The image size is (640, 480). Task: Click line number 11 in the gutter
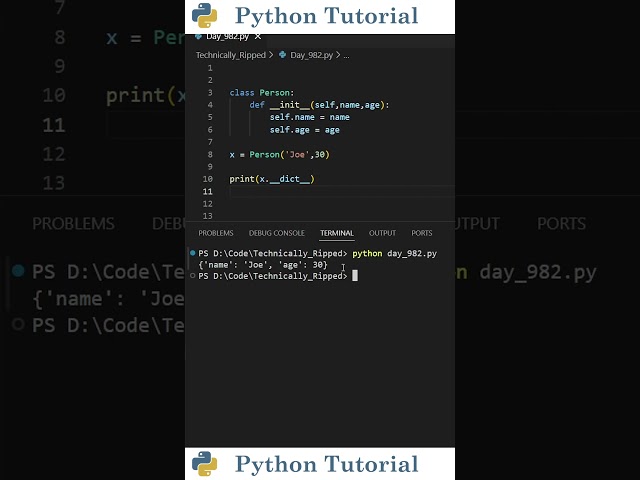[x=207, y=191]
